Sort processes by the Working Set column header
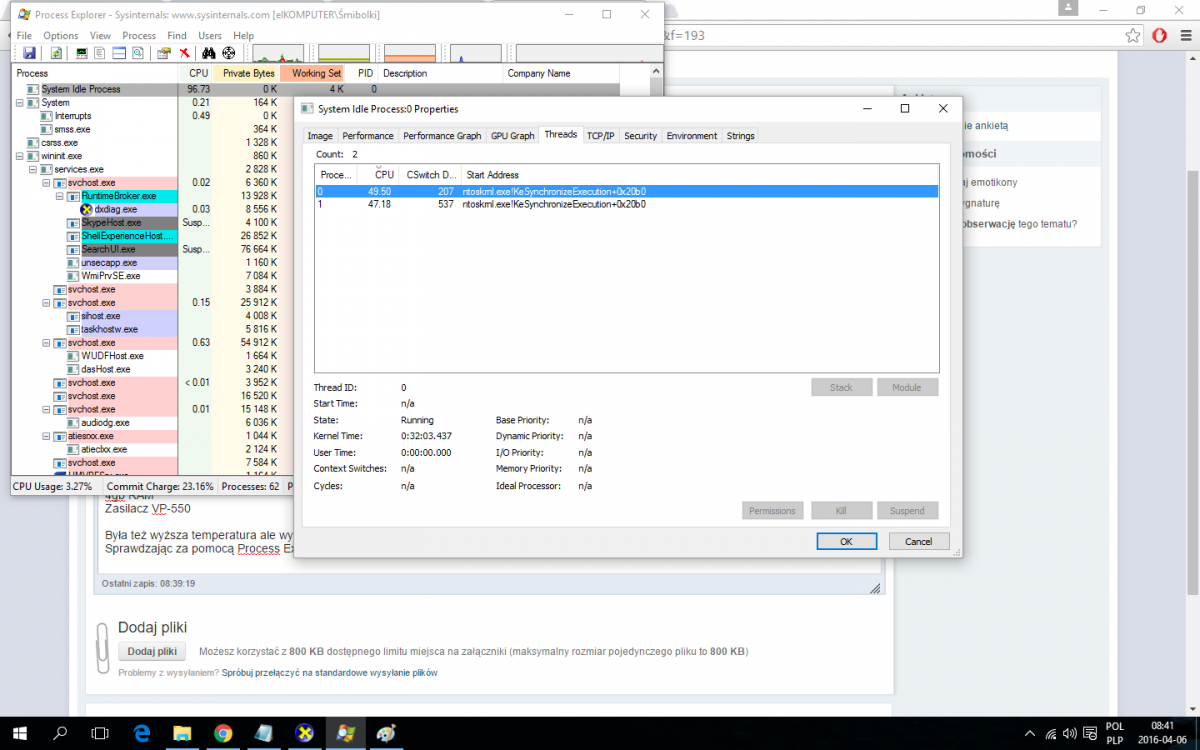Screen dimensions: 1200x750 pos(314,73)
